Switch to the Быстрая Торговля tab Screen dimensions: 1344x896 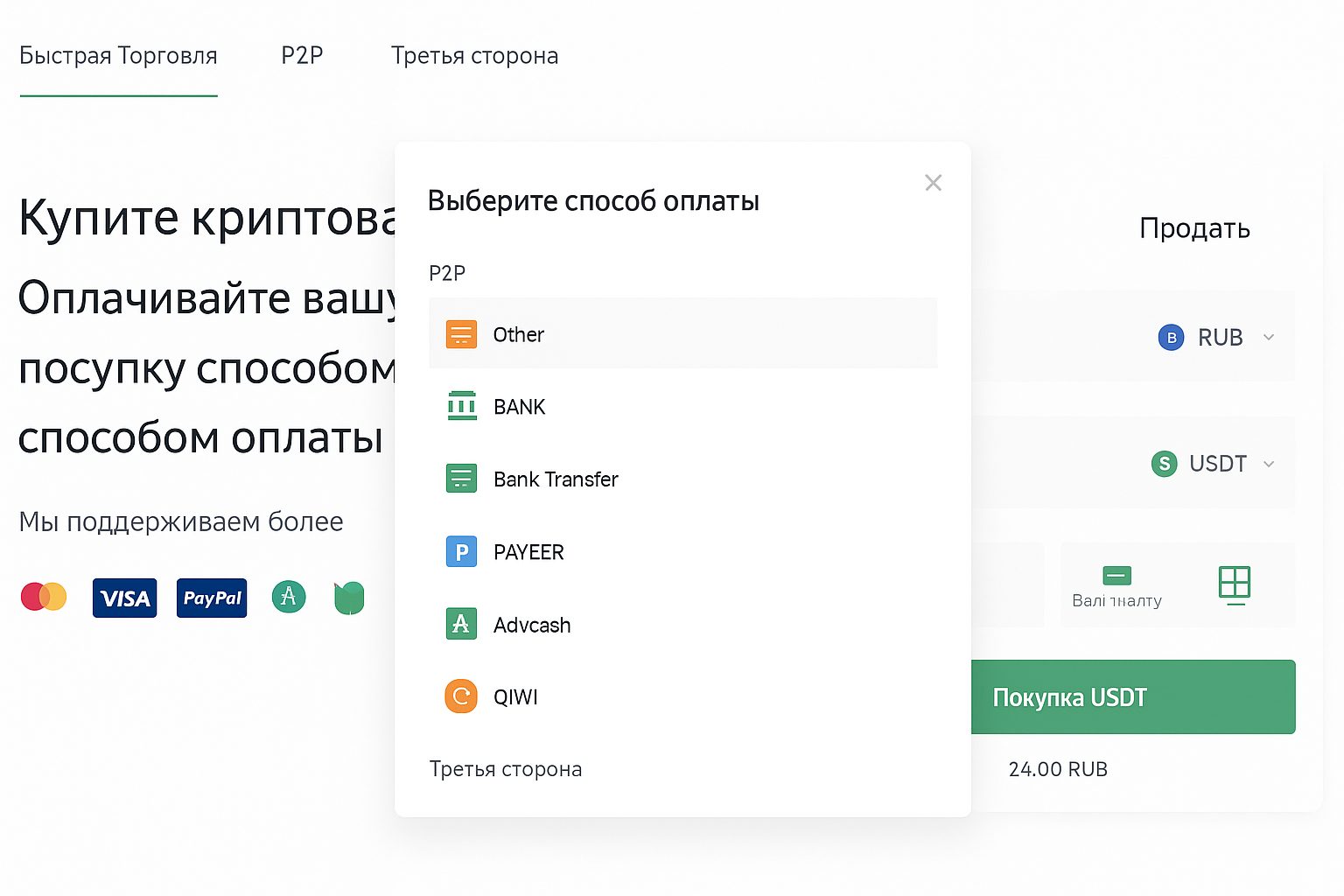point(118,56)
